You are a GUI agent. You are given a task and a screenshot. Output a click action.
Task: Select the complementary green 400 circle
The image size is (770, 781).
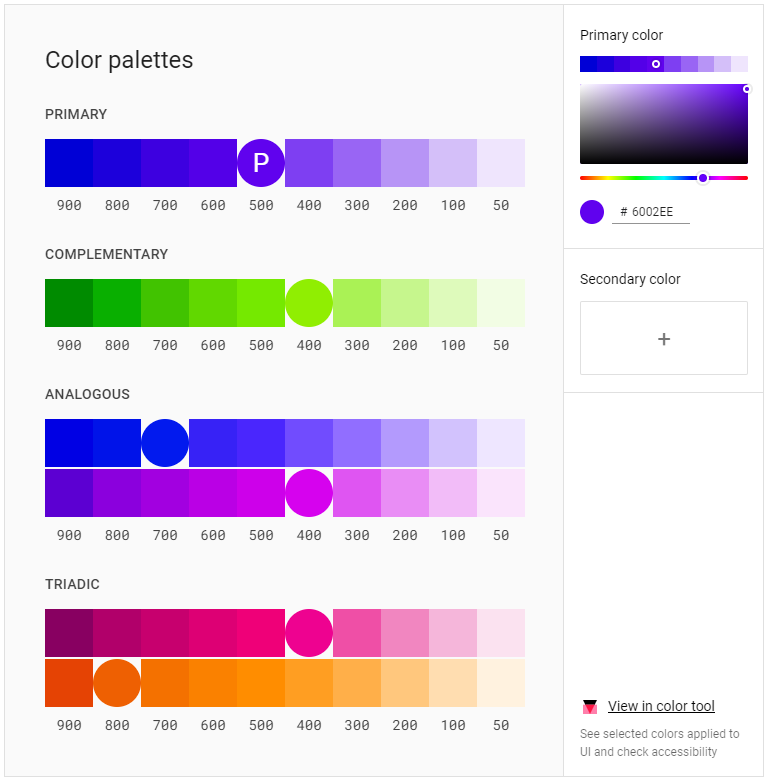point(309,303)
